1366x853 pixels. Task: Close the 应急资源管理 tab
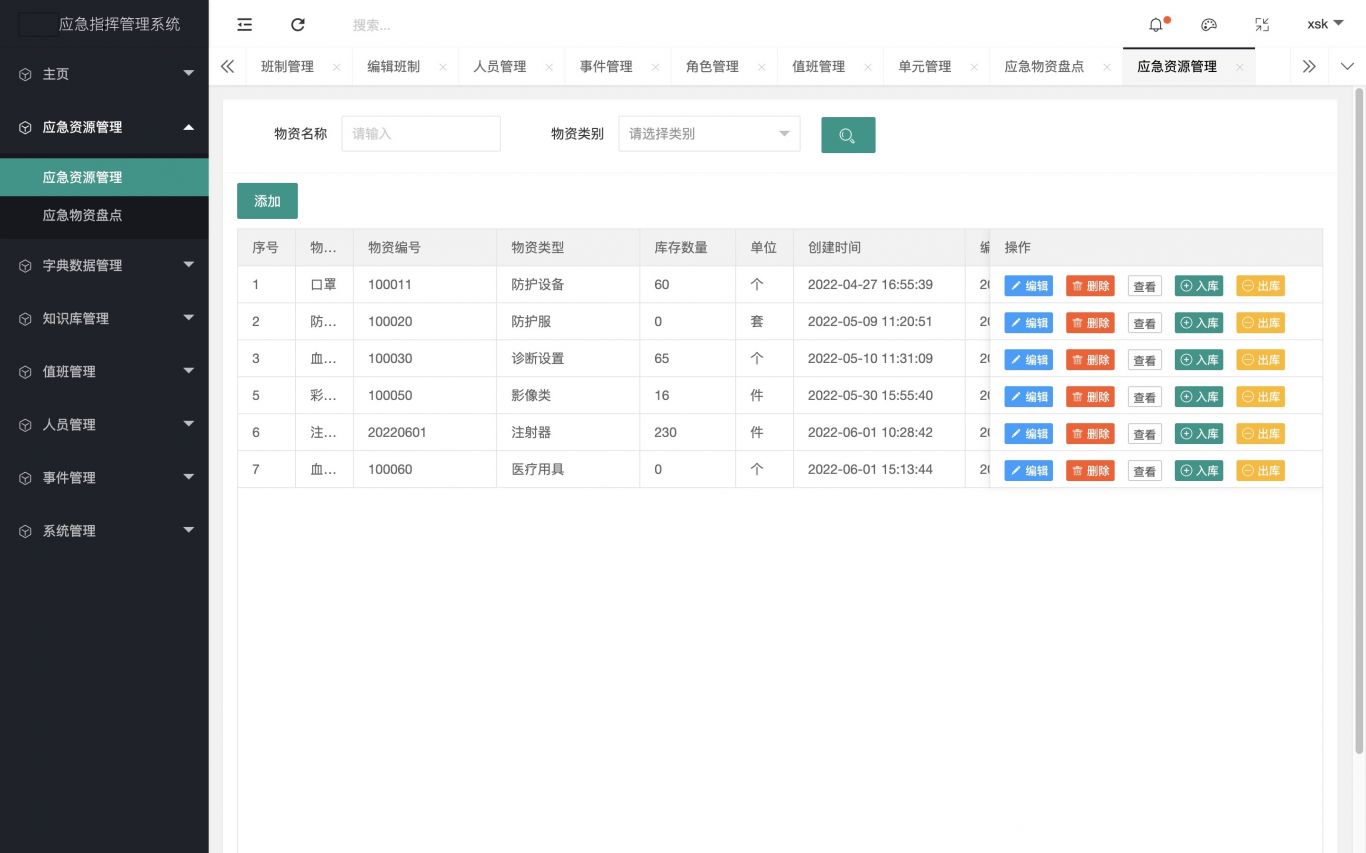tap(1239, 67)
